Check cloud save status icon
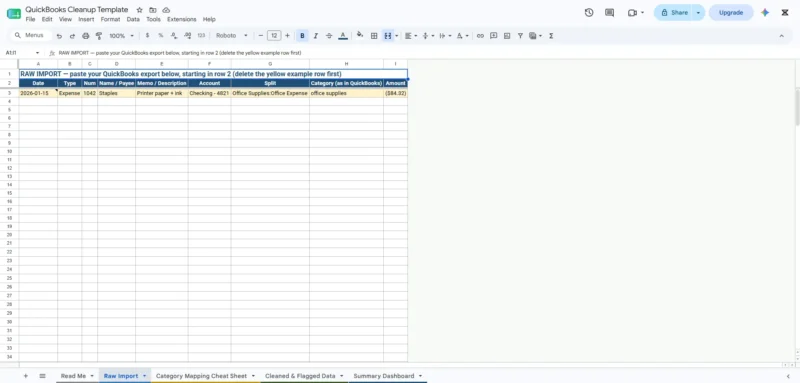Viewport: 800px width, 383px height. tap(166, 10)
